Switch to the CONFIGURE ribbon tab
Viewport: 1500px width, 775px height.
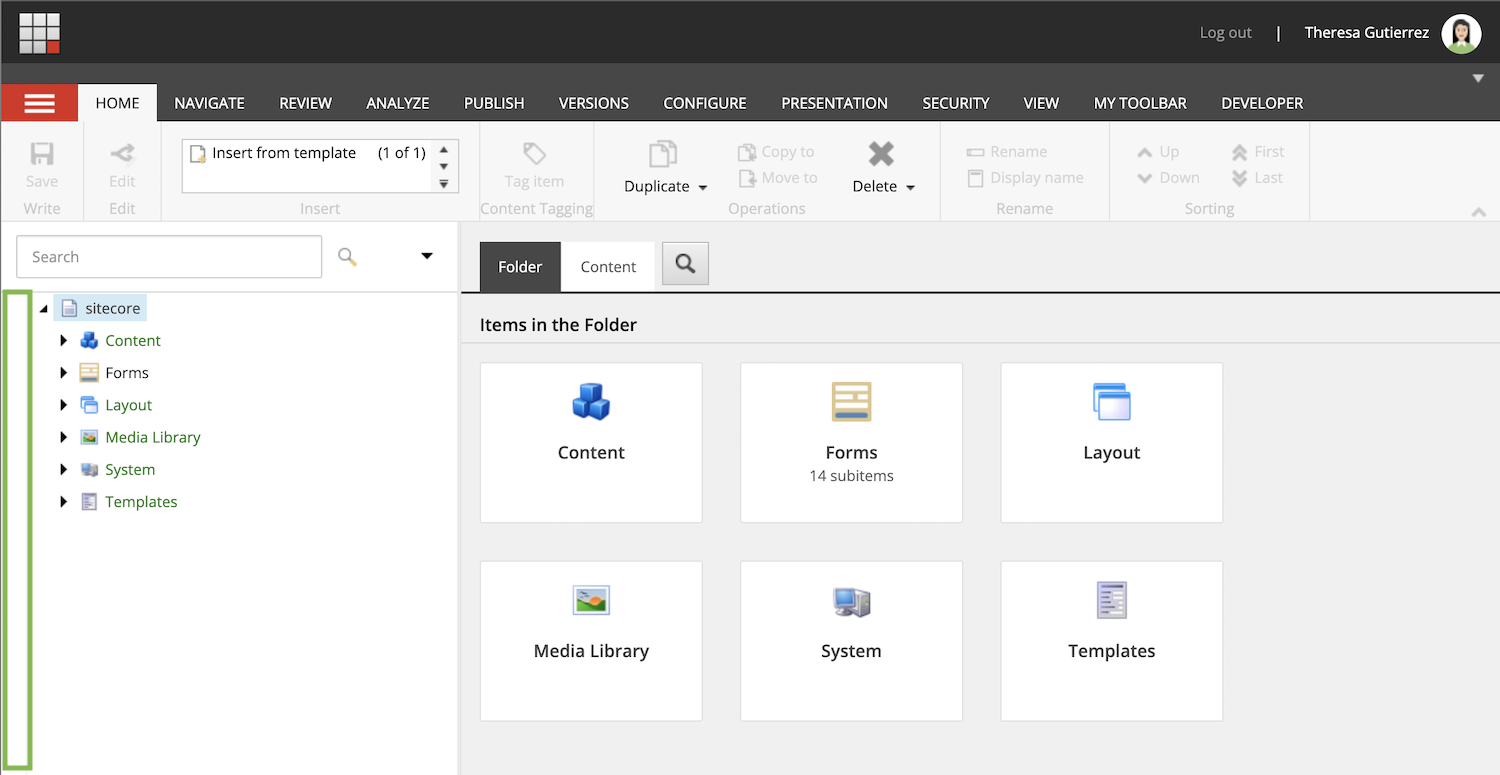[x=705, y=103]
